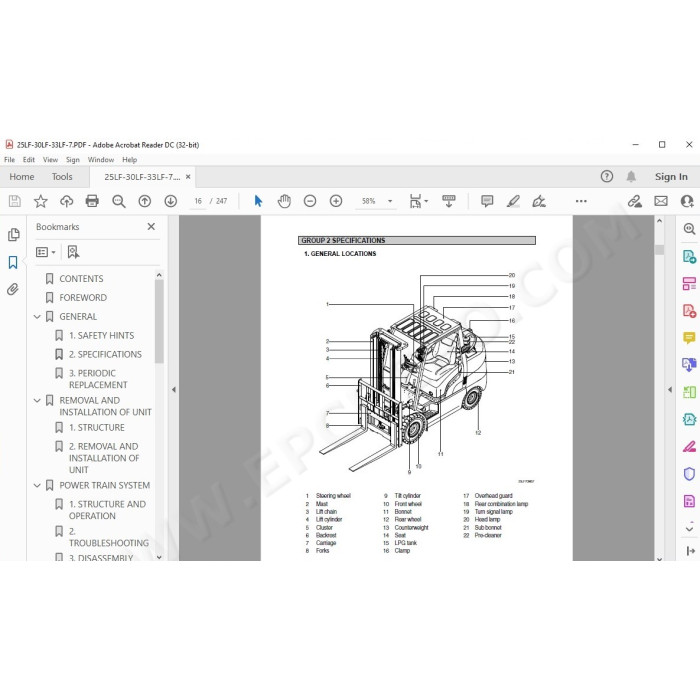This screenshot has width=700, height=700.
Task: Show more right pane tools chevron
Action: 689,529
